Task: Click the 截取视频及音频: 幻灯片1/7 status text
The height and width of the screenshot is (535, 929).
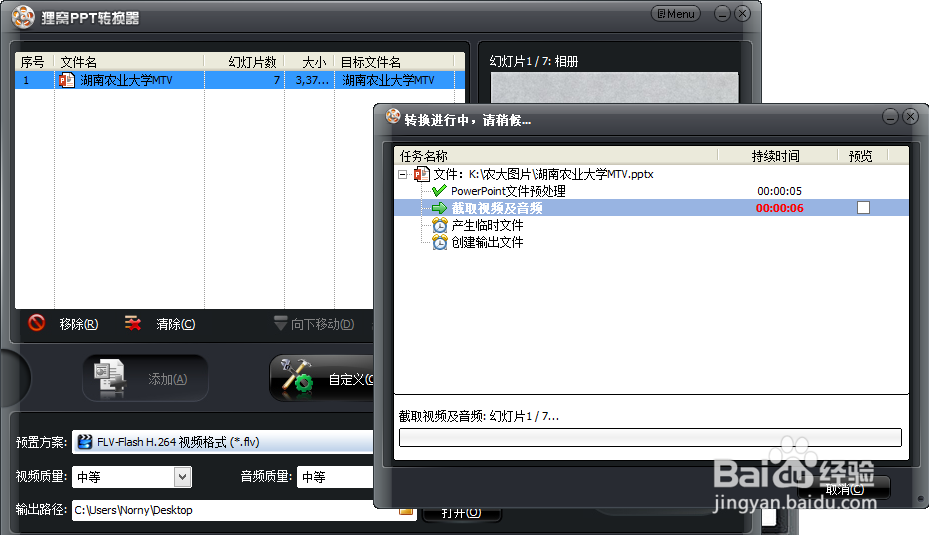Action: (x=479, y=417)
